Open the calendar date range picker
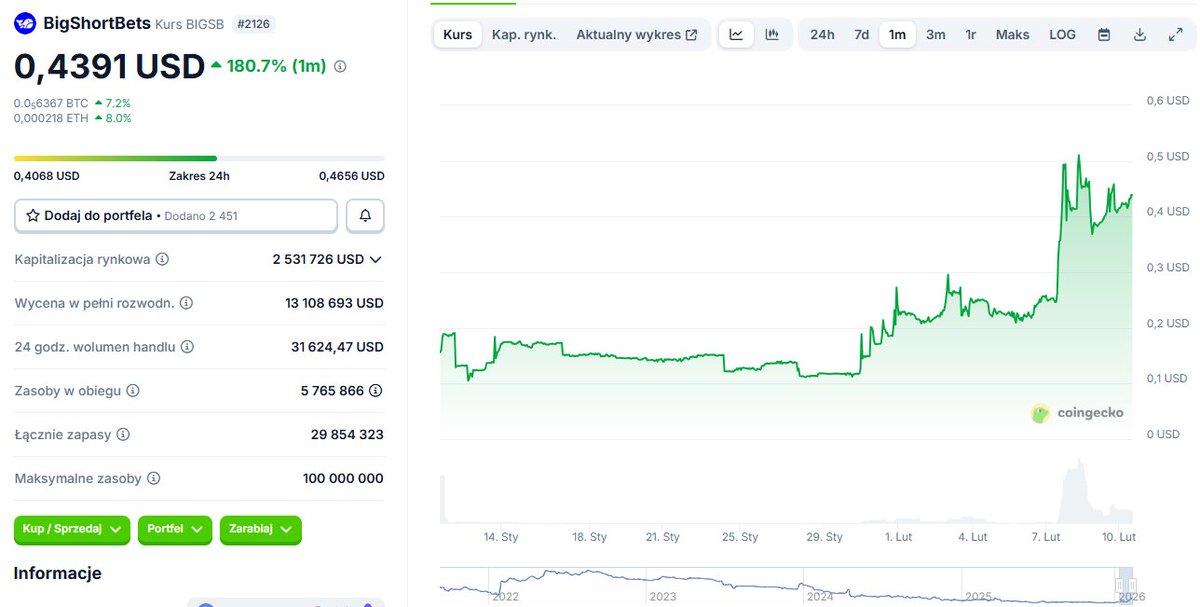 [1104, 34]
